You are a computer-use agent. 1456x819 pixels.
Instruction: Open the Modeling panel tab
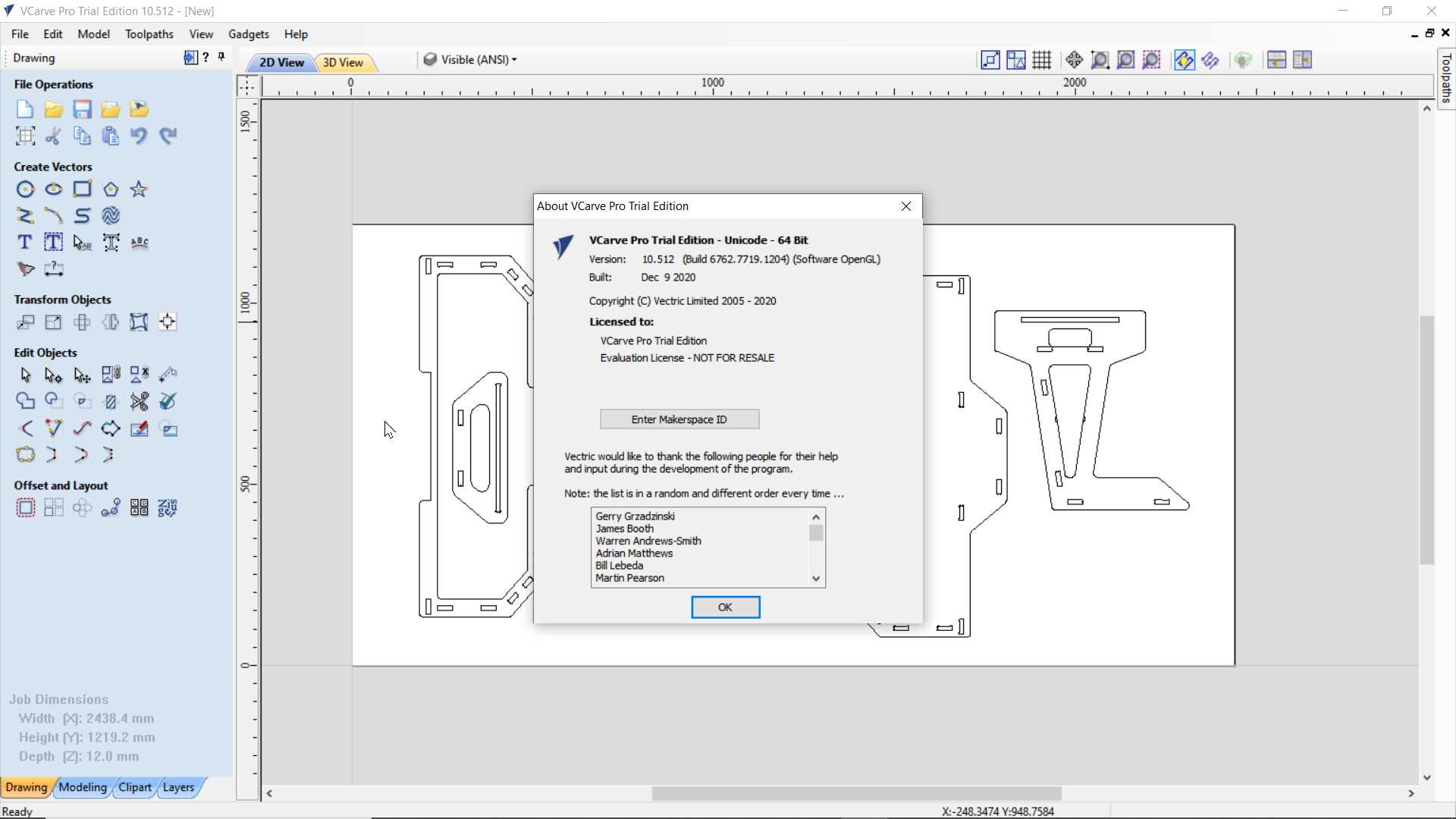pos(83,787)
